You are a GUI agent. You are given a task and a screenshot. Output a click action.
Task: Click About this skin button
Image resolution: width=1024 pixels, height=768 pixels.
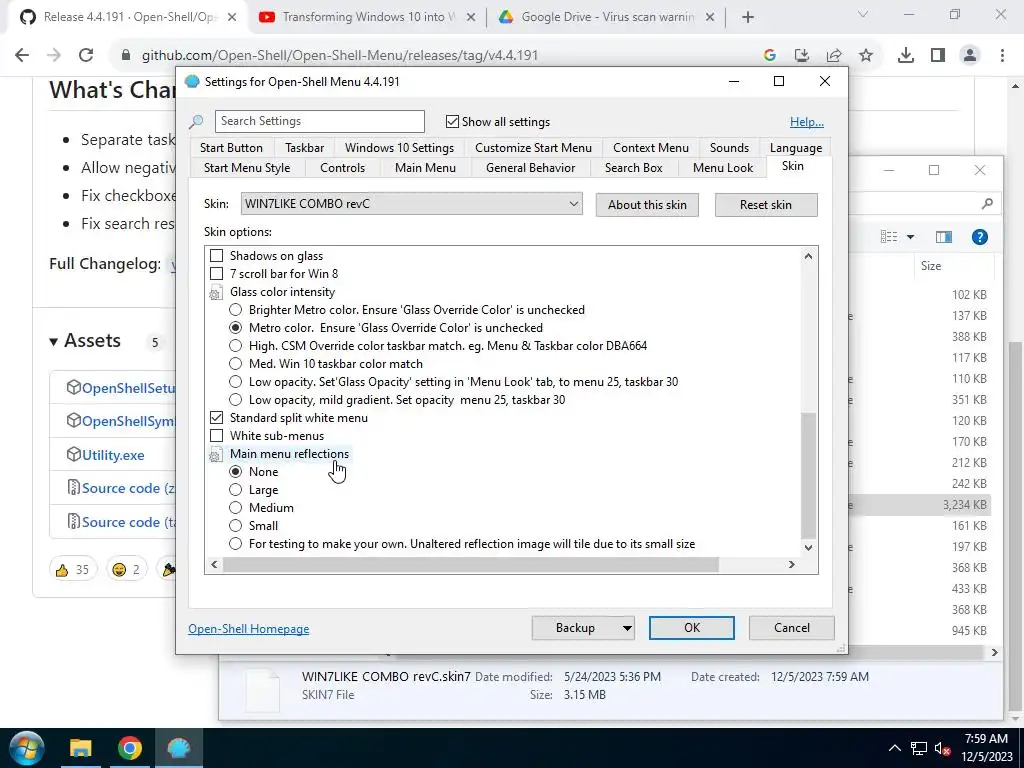point(647,204)
